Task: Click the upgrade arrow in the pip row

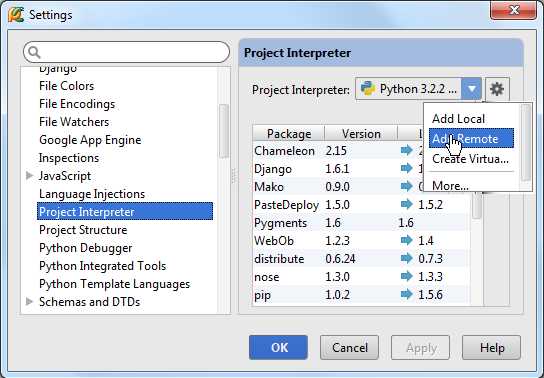Action: (407, 294)
